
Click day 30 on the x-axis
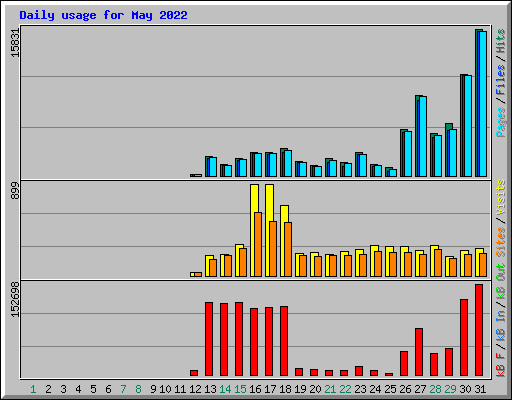click(x=465, y=389)
